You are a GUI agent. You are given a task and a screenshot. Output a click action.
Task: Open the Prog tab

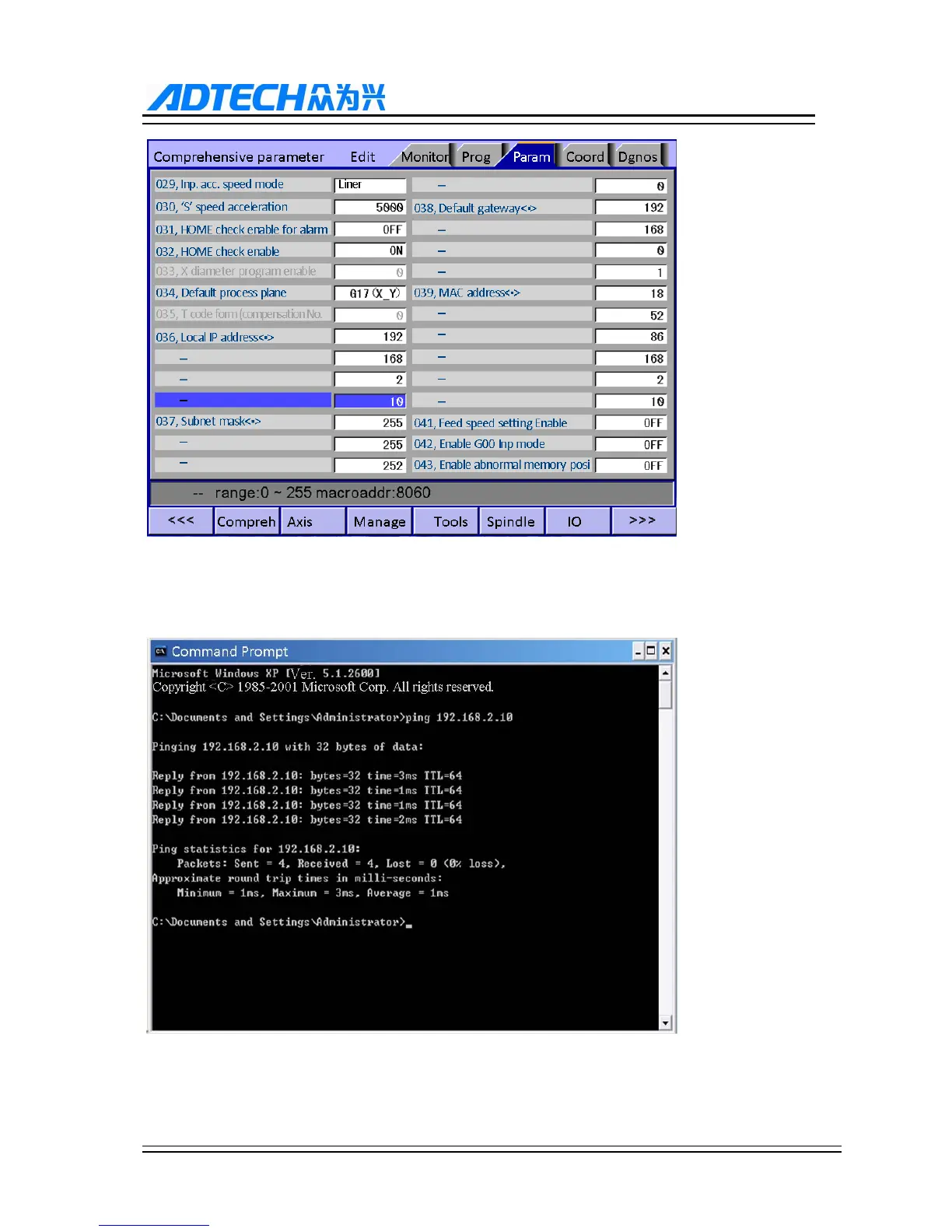coord(476,156)
